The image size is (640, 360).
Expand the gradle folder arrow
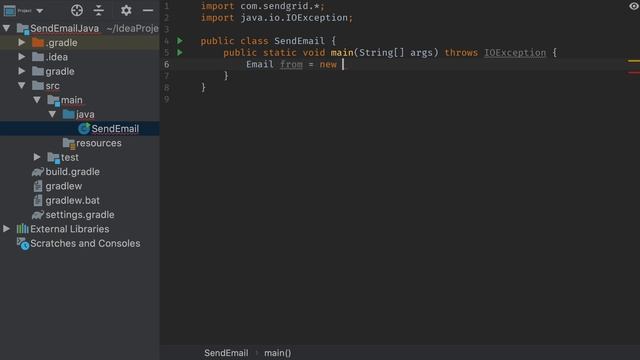click(x=22, y=71)
